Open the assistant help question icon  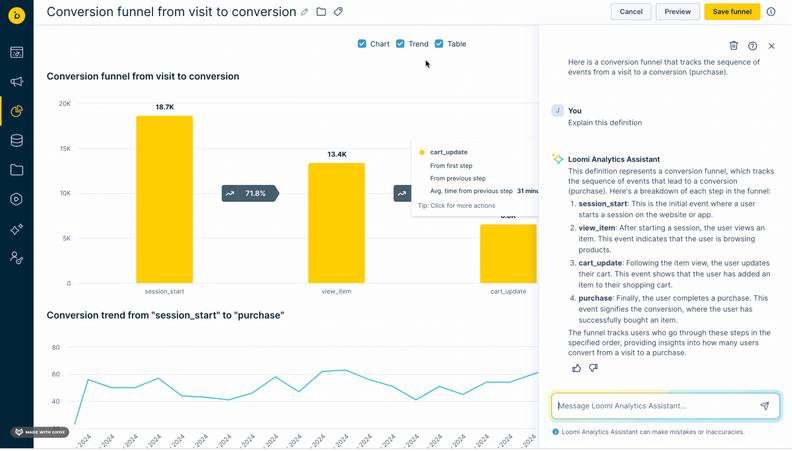point(753,46)
